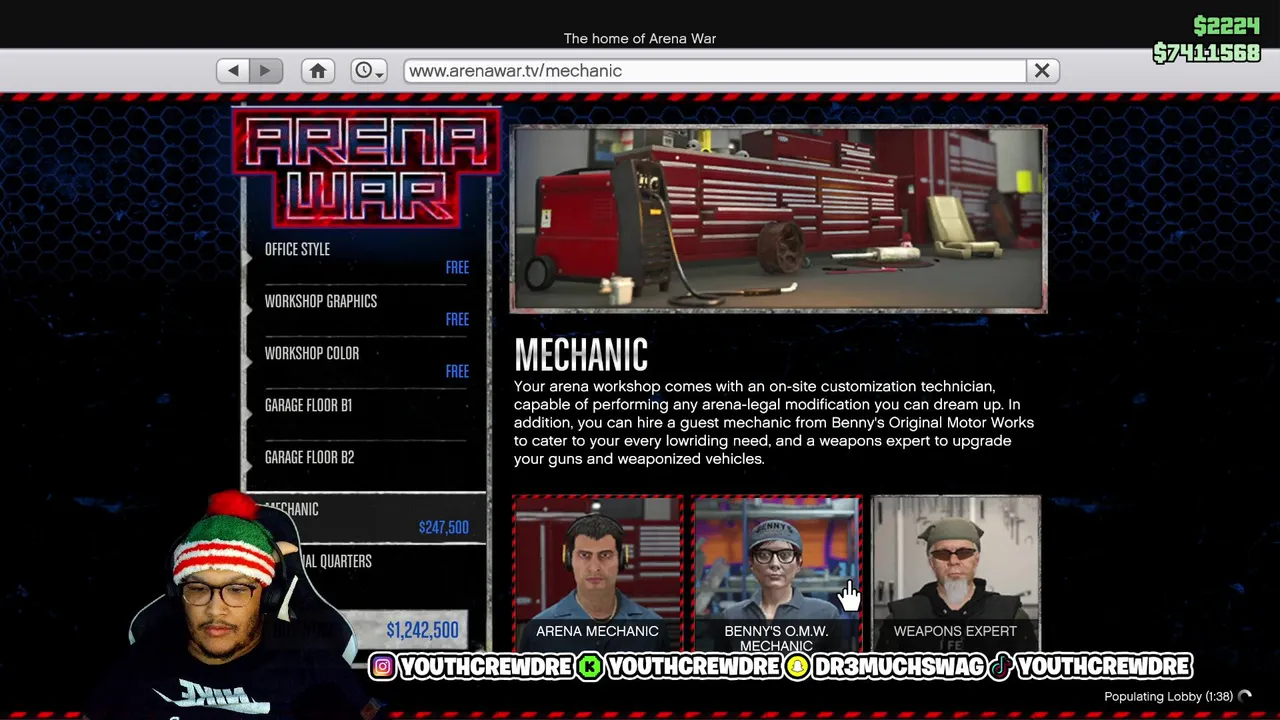Click the Kick icon in the overlay
Viewport: 1280px width, 720px height.
[590, 666]
